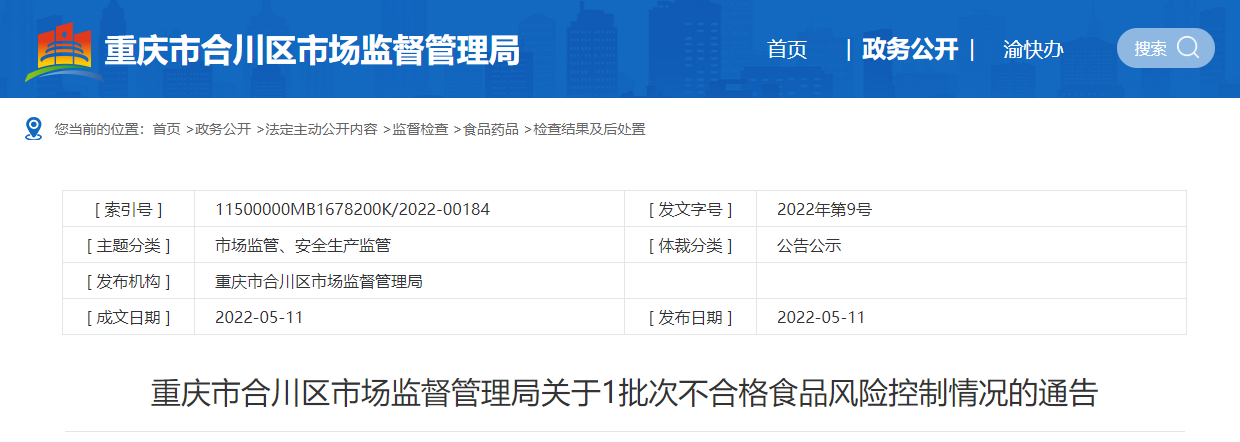The image size is (1240, 442).
Task: Go to 首页 in the breadcrumb
Action: tap(167, 129)
